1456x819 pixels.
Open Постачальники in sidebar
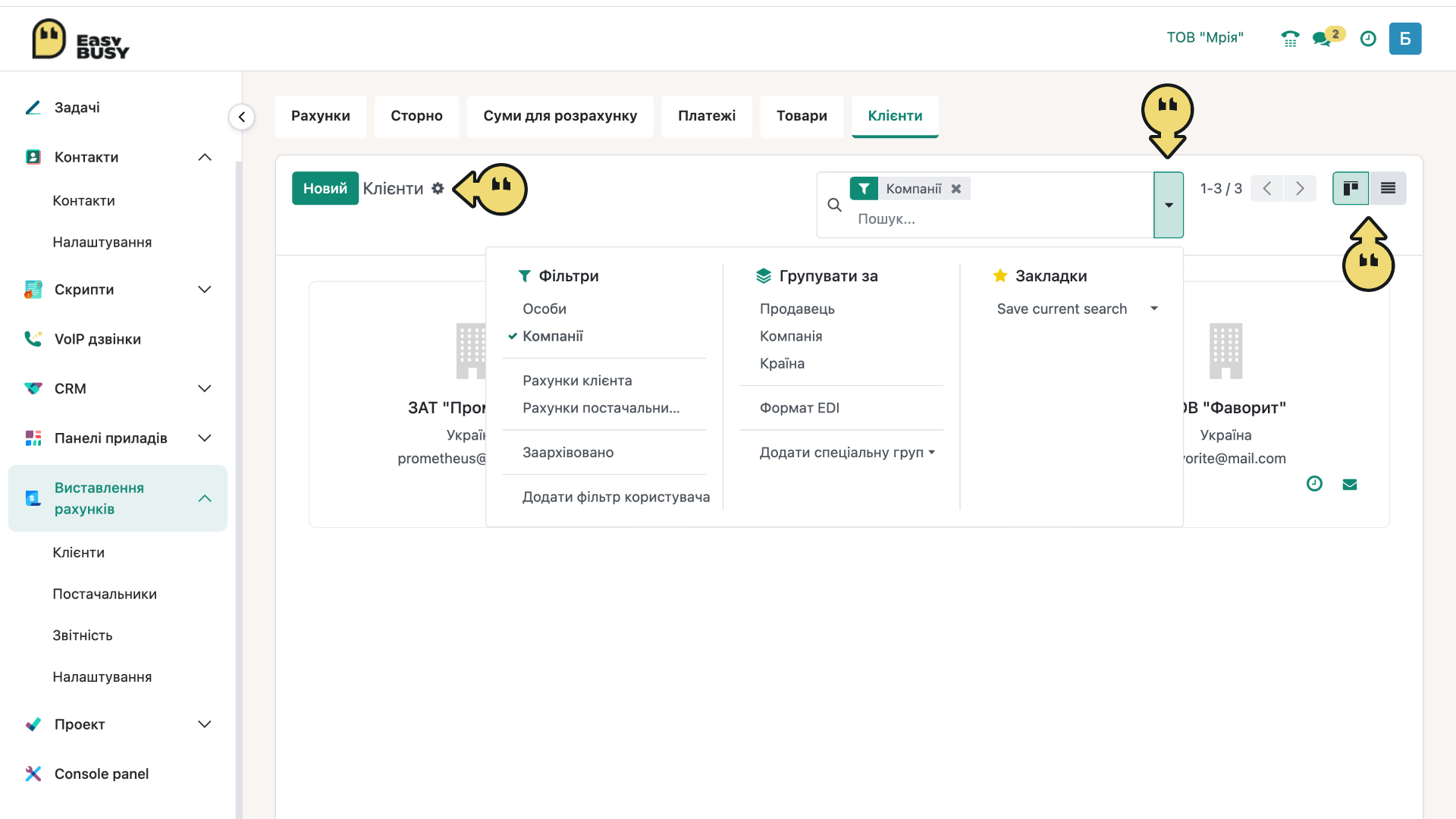coord(105,594)
